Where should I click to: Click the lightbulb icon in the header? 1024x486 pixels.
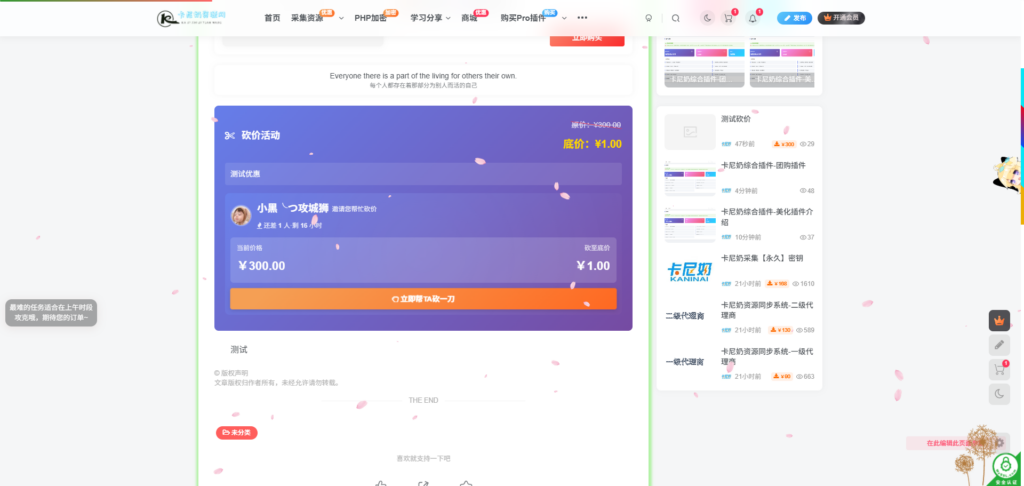(648, 18)
